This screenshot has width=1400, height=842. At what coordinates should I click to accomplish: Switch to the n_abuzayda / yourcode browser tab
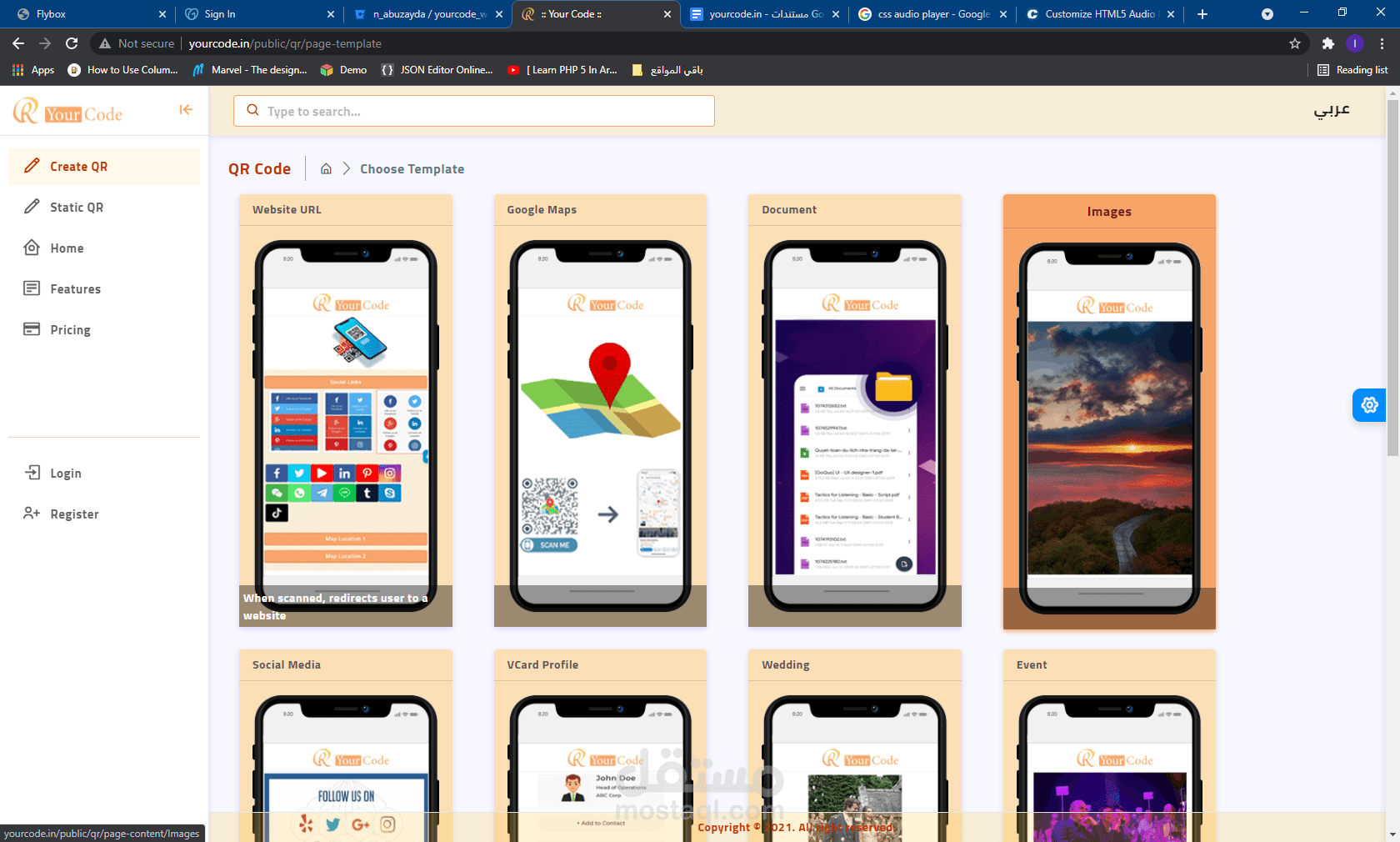[427, 14]
